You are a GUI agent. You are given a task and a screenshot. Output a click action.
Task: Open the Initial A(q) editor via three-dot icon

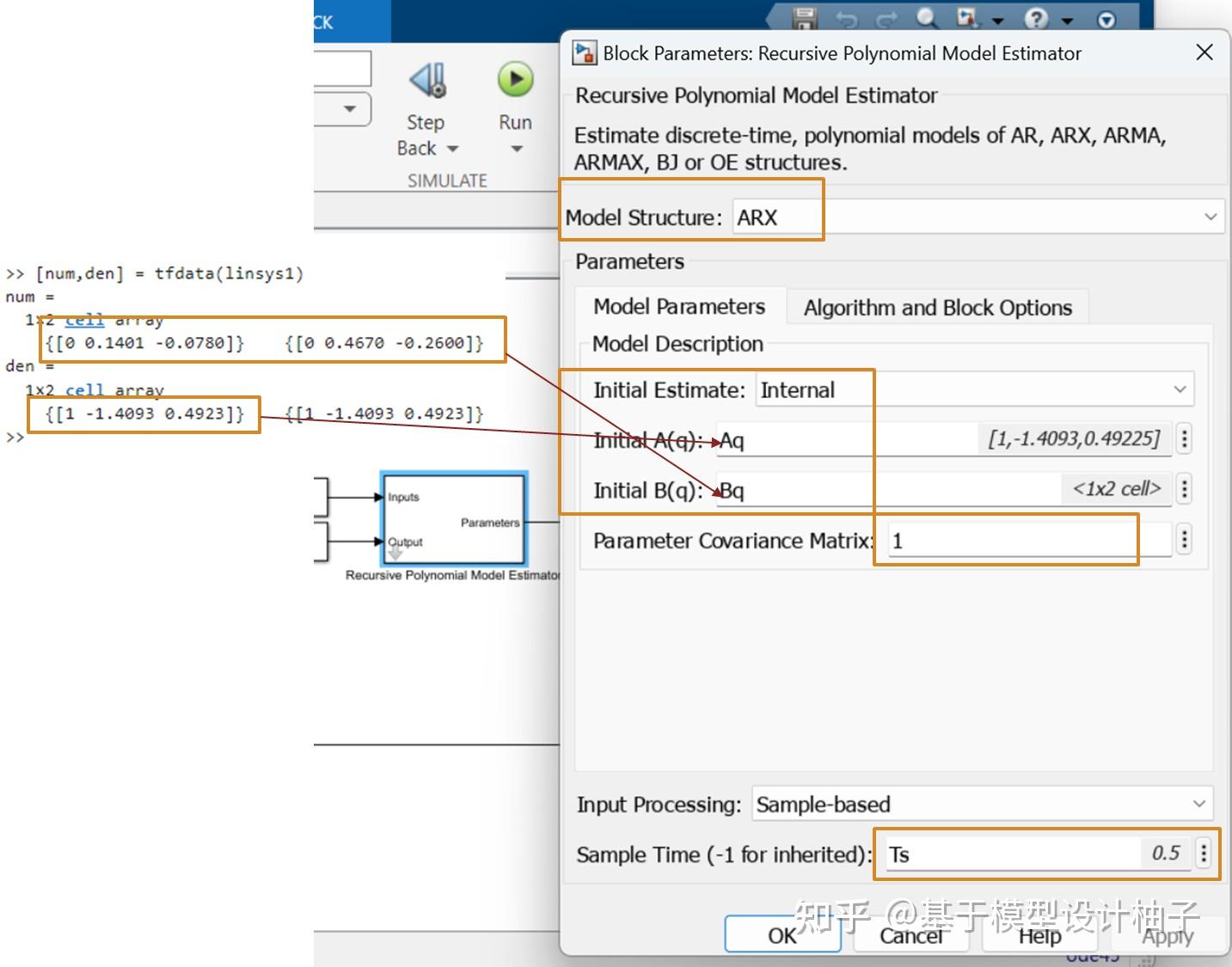[x=1184, y=438]
